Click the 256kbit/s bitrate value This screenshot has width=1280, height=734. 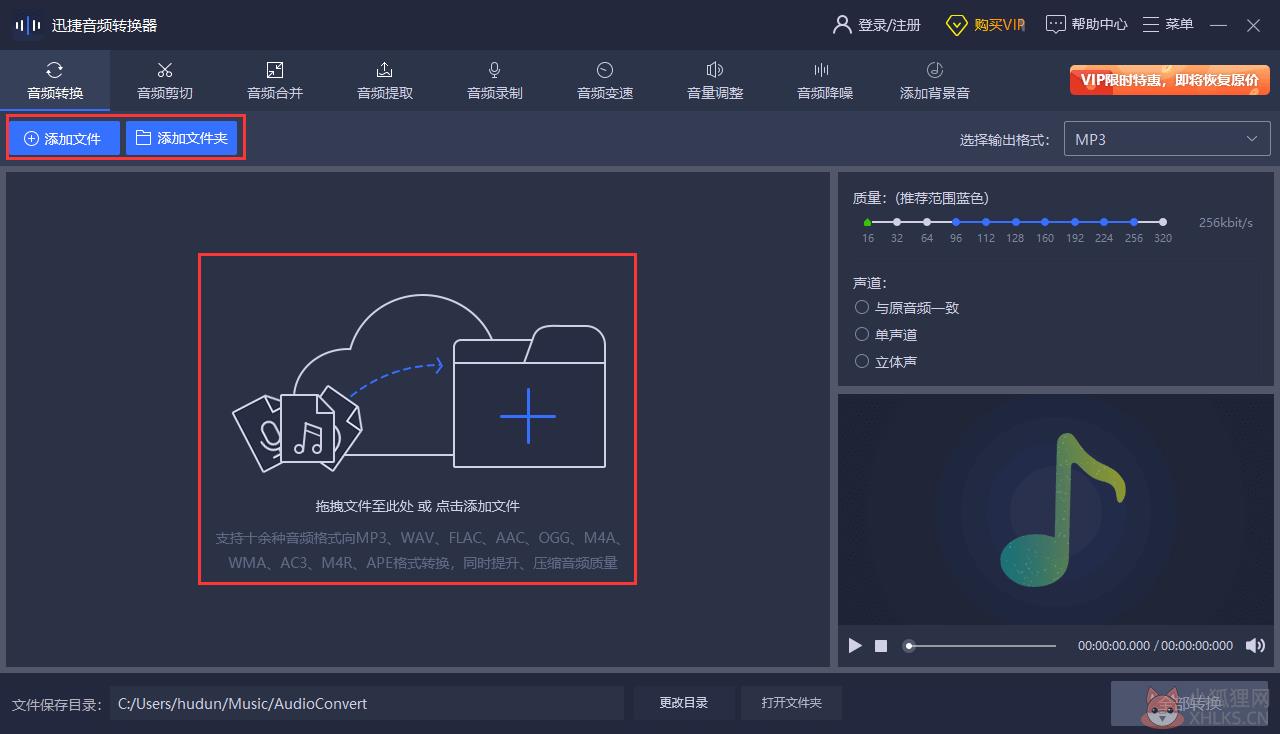tap(1226, 222)
